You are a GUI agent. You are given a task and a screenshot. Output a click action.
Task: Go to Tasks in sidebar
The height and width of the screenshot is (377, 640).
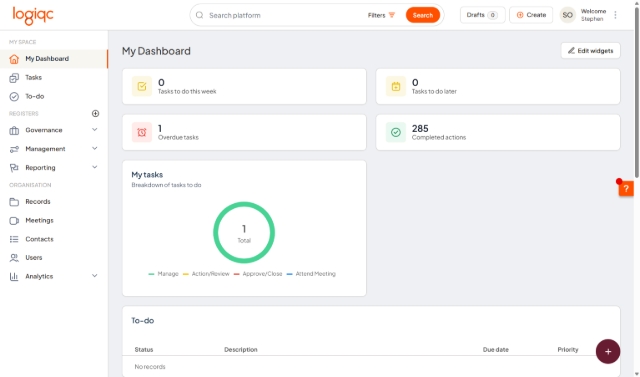pyautogui.click(x=54, y=78)
